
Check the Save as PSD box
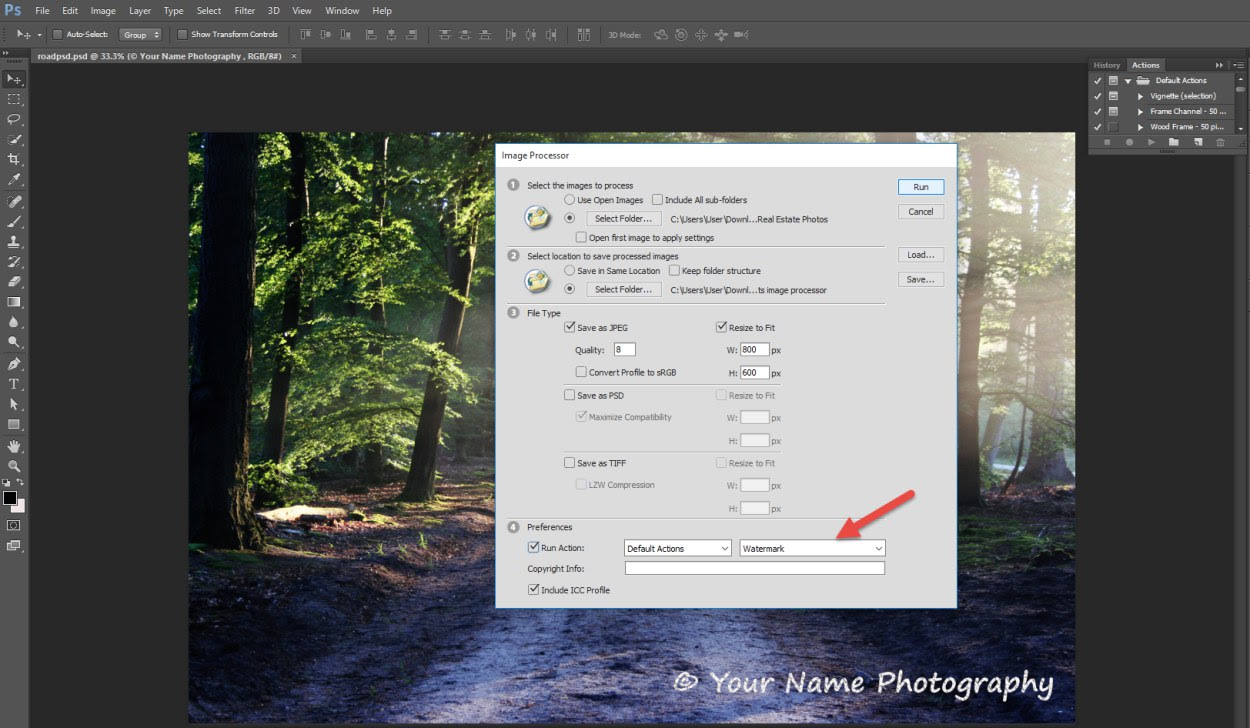[570, 395]
